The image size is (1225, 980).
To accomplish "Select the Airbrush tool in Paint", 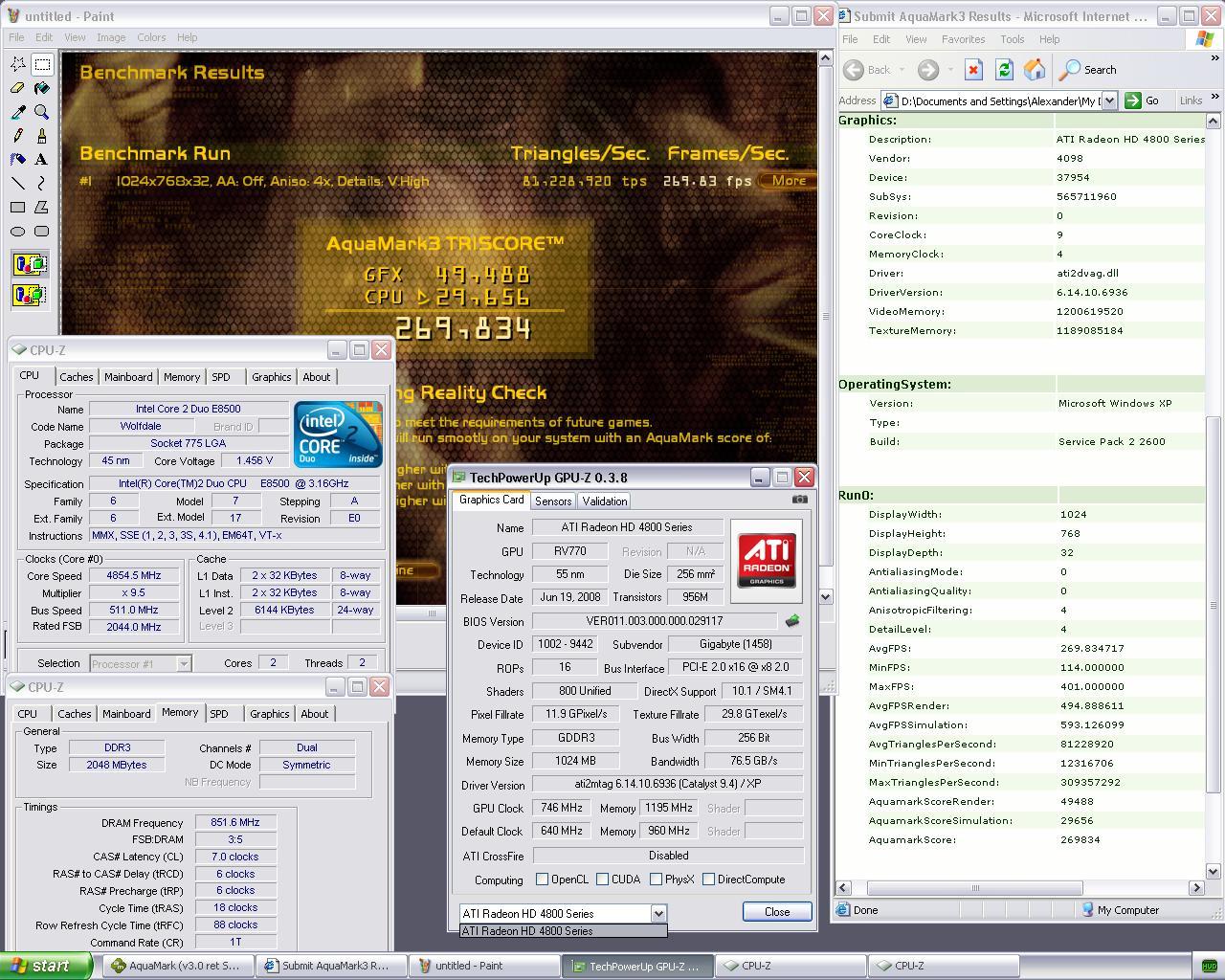I will pyautogui.click(x=18, y=160).
